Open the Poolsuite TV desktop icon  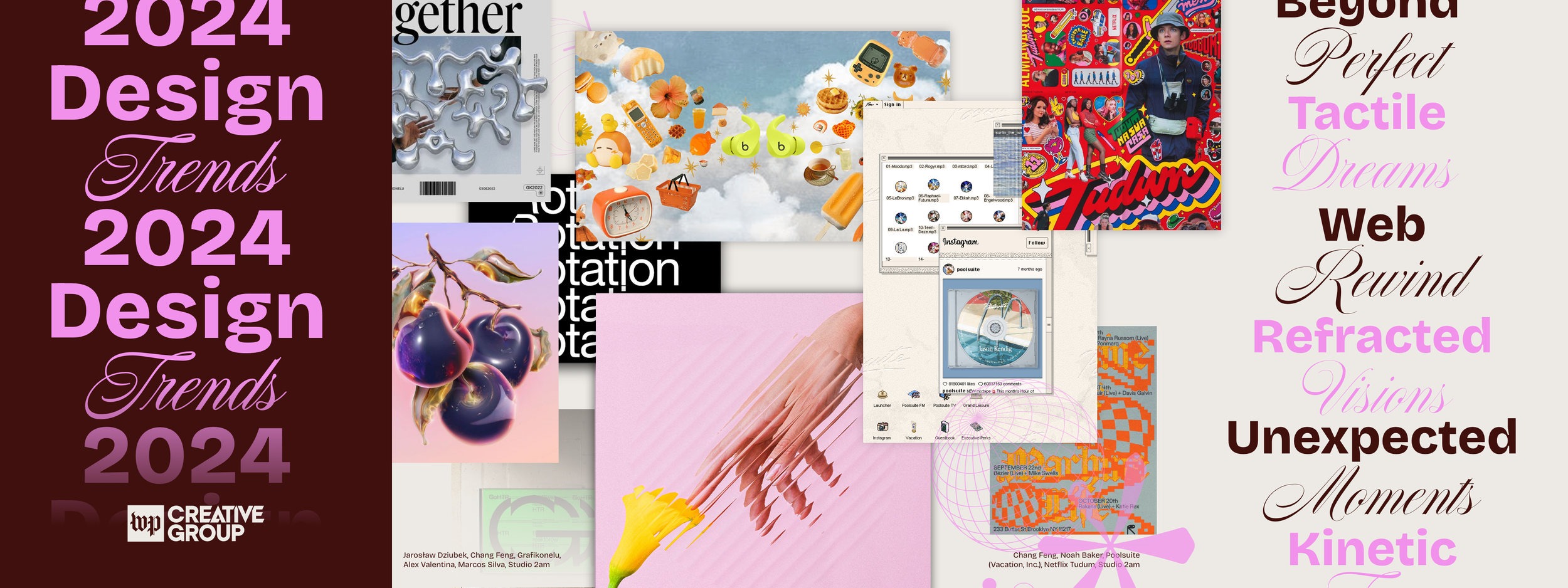point(945,397)
